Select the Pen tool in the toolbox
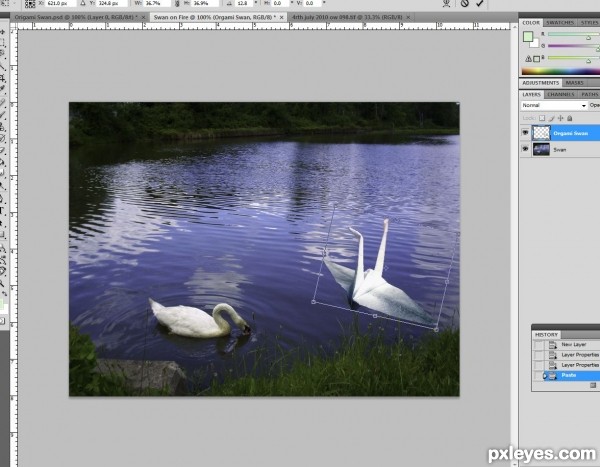This screenshot has width=600, height=467. click(x=2, y=198)
